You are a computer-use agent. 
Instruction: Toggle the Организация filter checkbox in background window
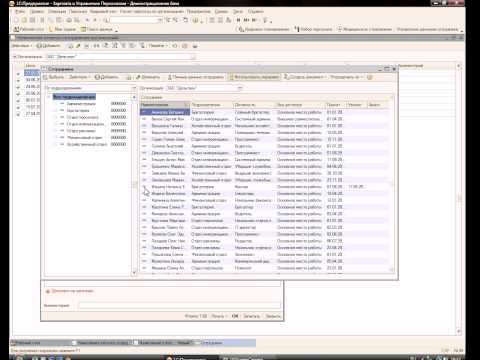tap(15, 57)
